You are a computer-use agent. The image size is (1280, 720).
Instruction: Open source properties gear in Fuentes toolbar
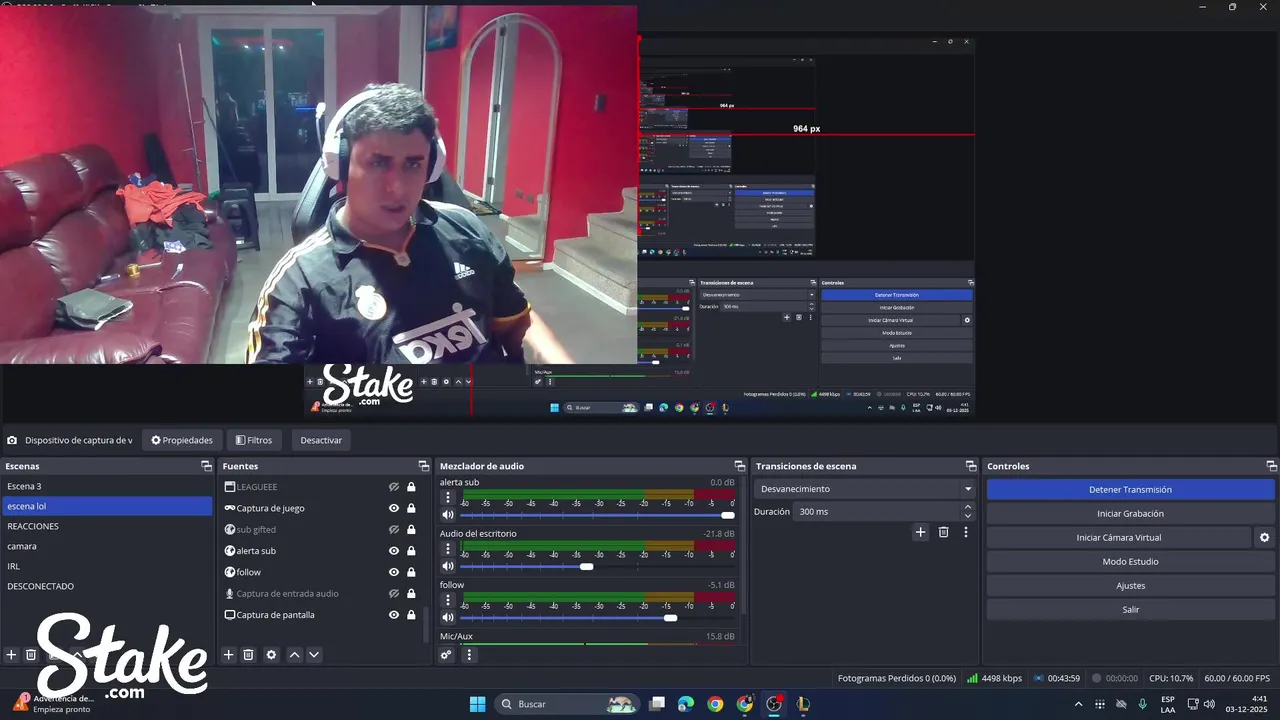[271, 655]
